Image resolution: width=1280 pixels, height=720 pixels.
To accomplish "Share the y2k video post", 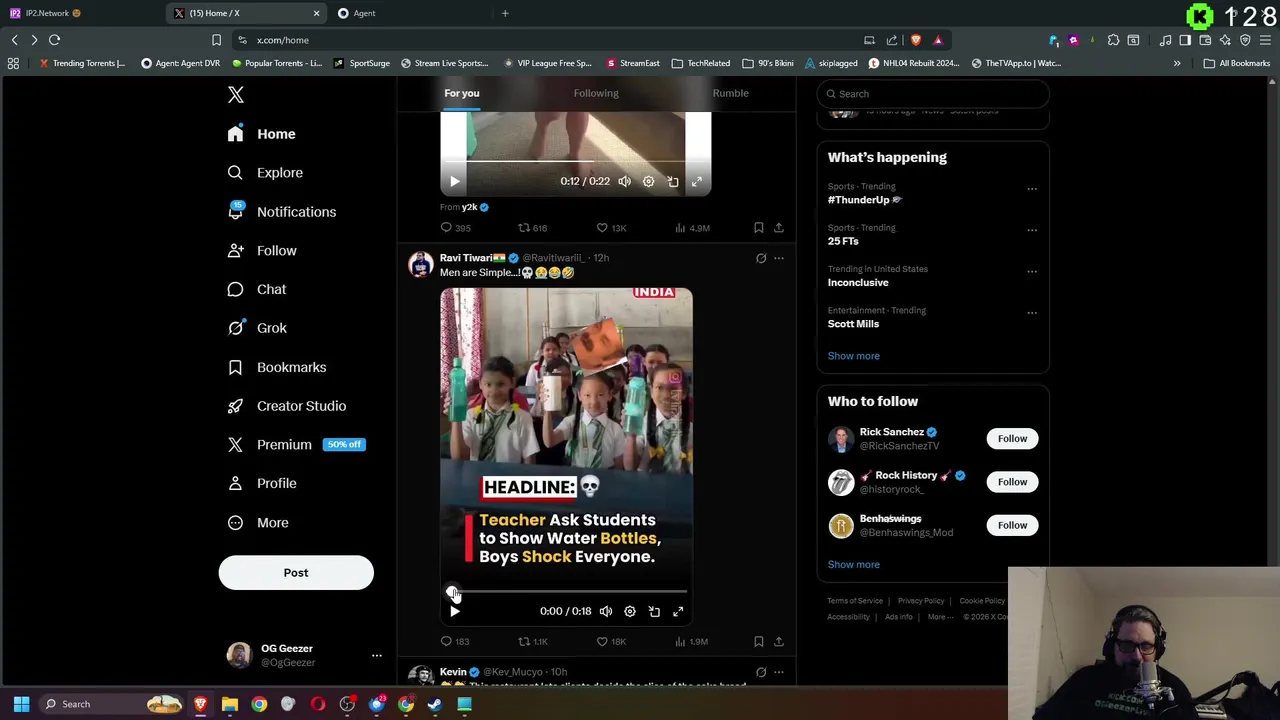I will point(779,228).
